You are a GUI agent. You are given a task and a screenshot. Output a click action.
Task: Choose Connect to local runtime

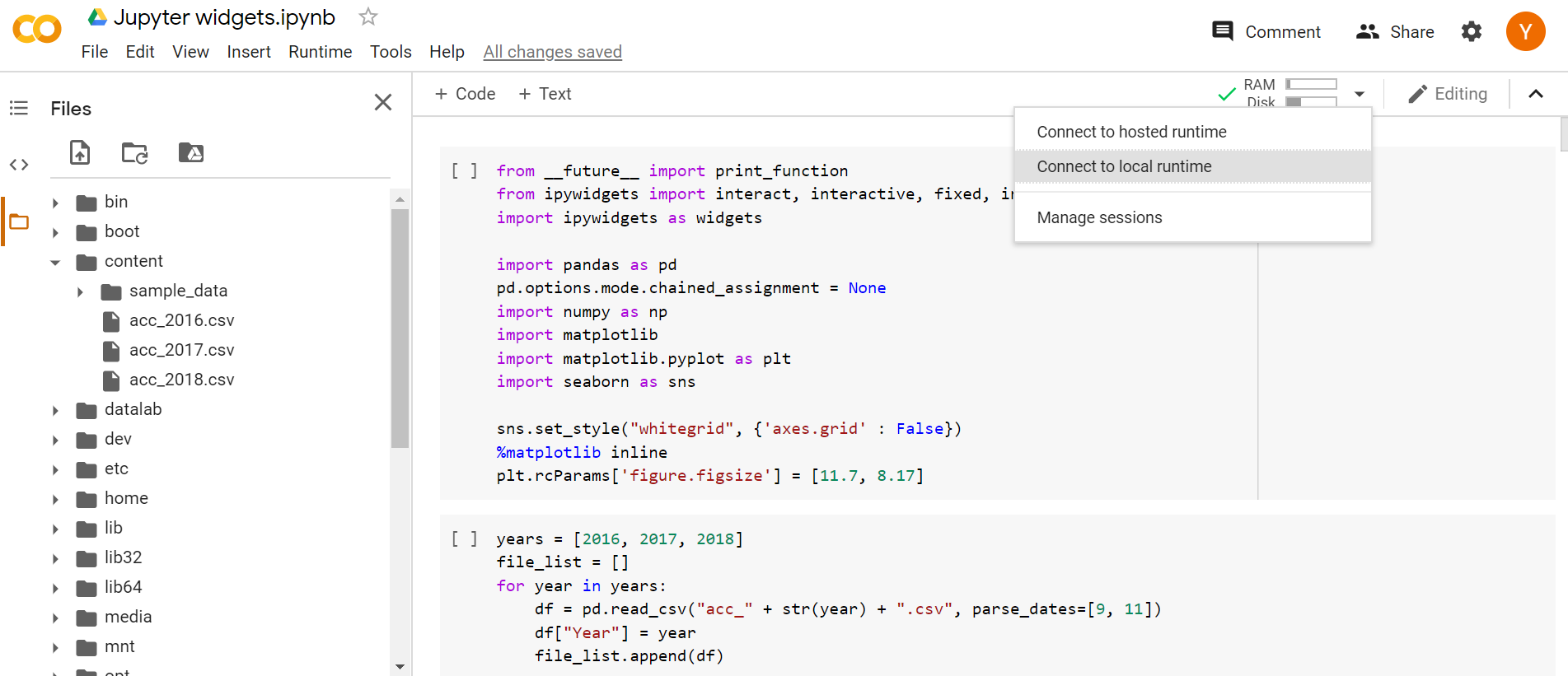click(1193, 166)
